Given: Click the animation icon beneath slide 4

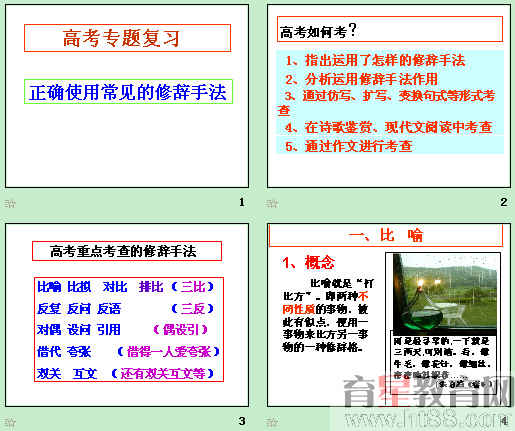Looking at the screenshot, I should (272, 422).
